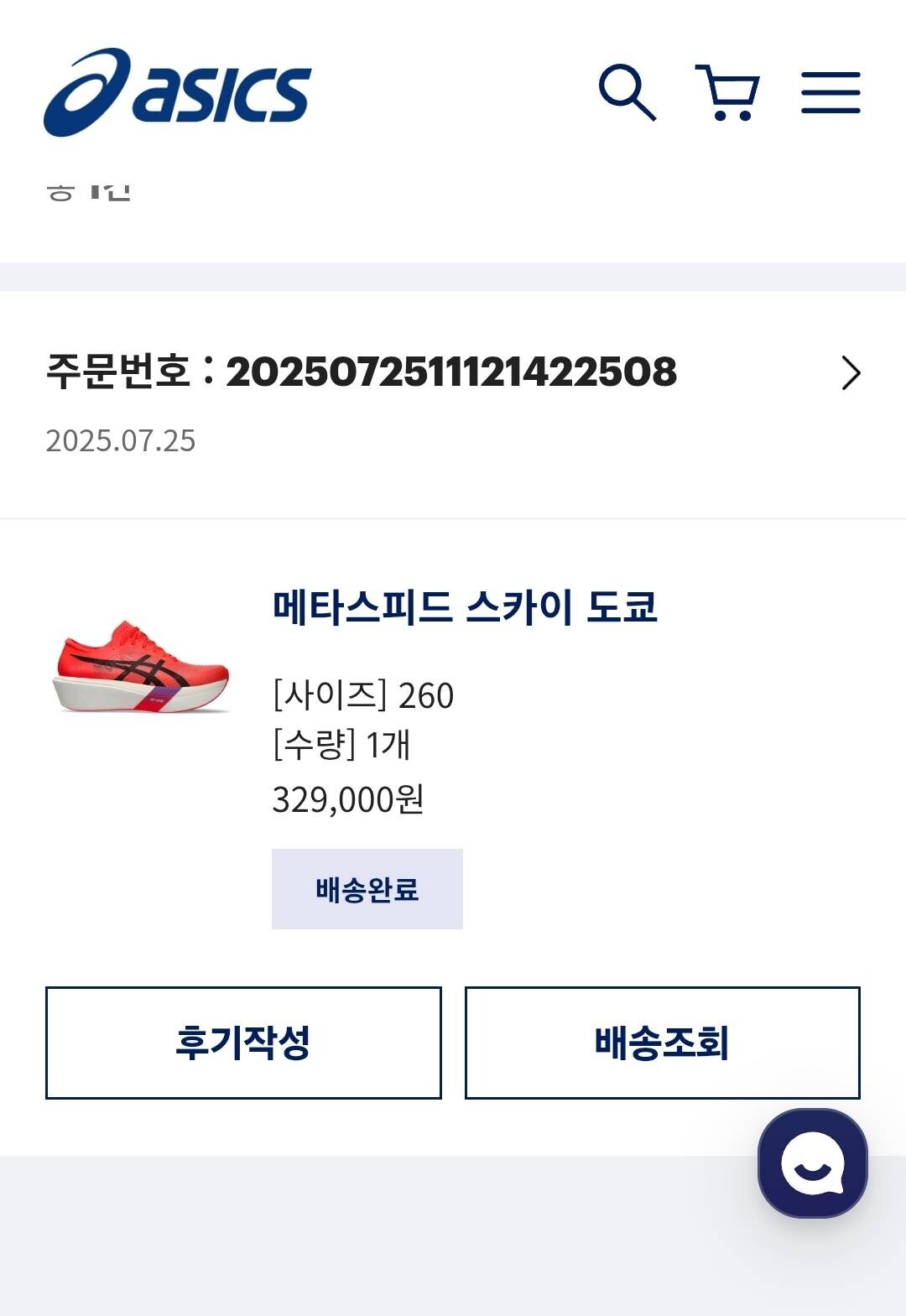906x1316 pixels.
Task: Open the search magnifier icon
Action: click(x=627, y=91)
